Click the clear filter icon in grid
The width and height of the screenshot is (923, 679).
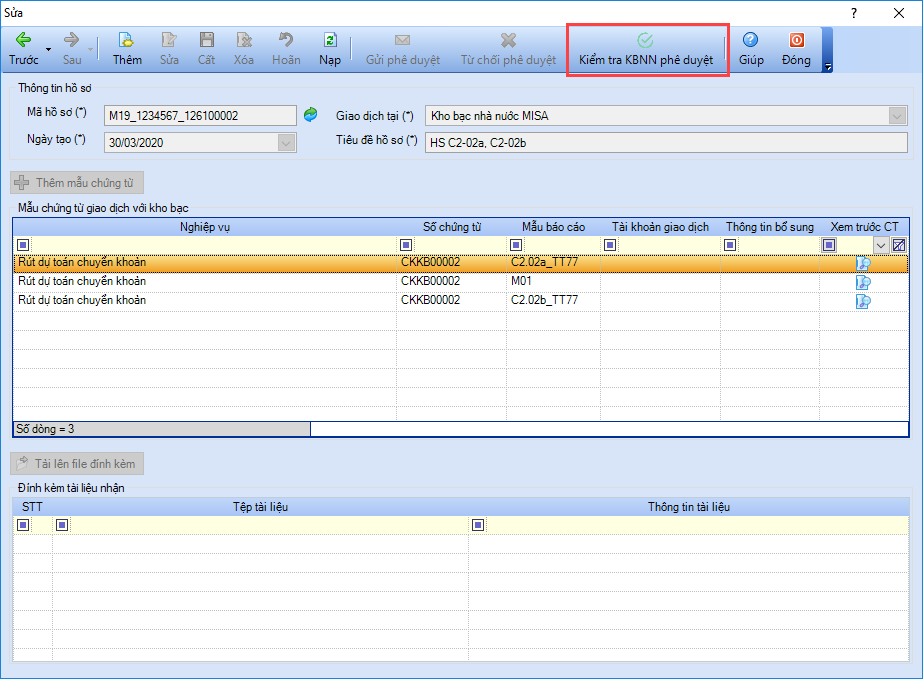(x=899, y=245)
